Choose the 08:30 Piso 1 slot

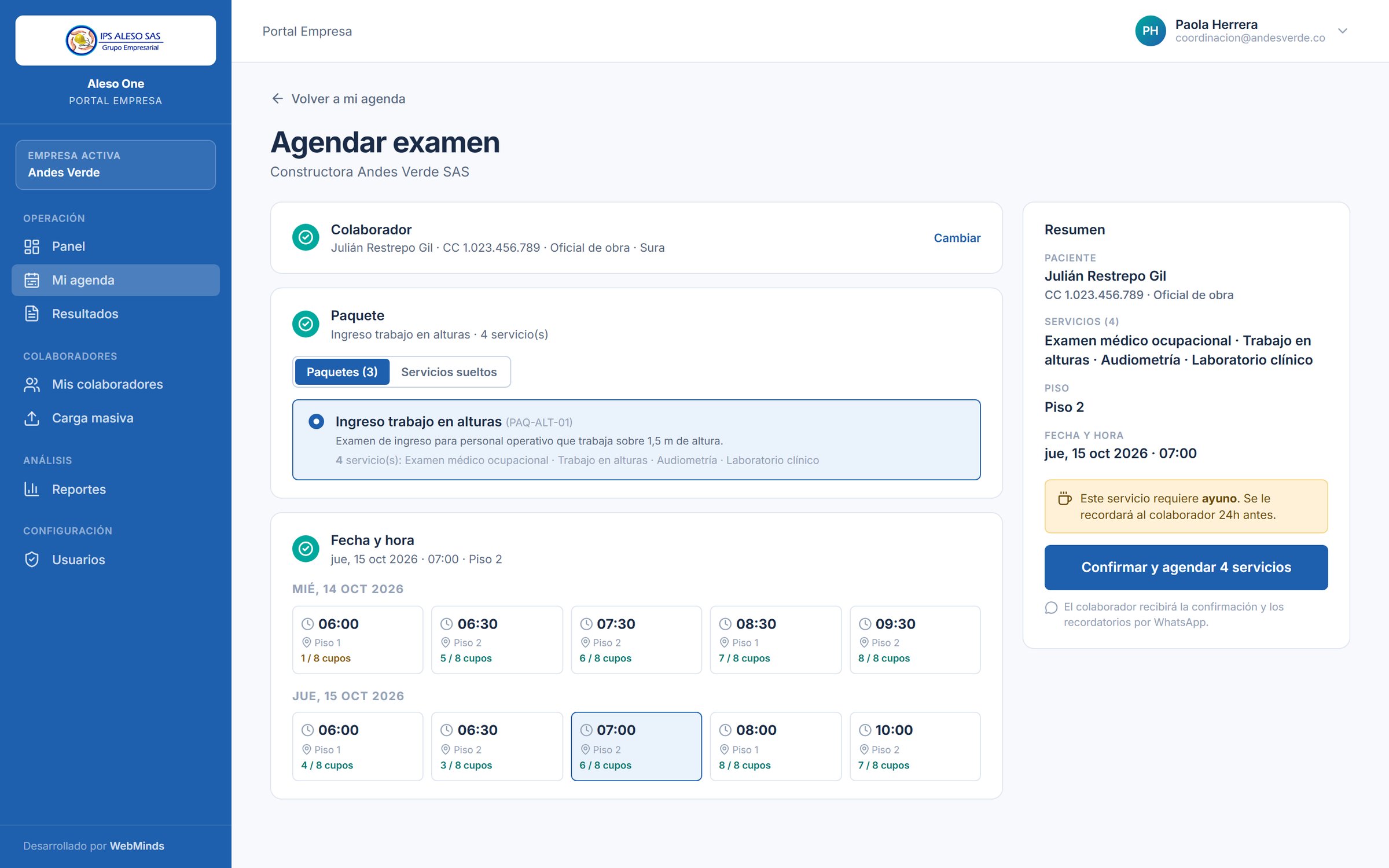click(x=776, y=640)
